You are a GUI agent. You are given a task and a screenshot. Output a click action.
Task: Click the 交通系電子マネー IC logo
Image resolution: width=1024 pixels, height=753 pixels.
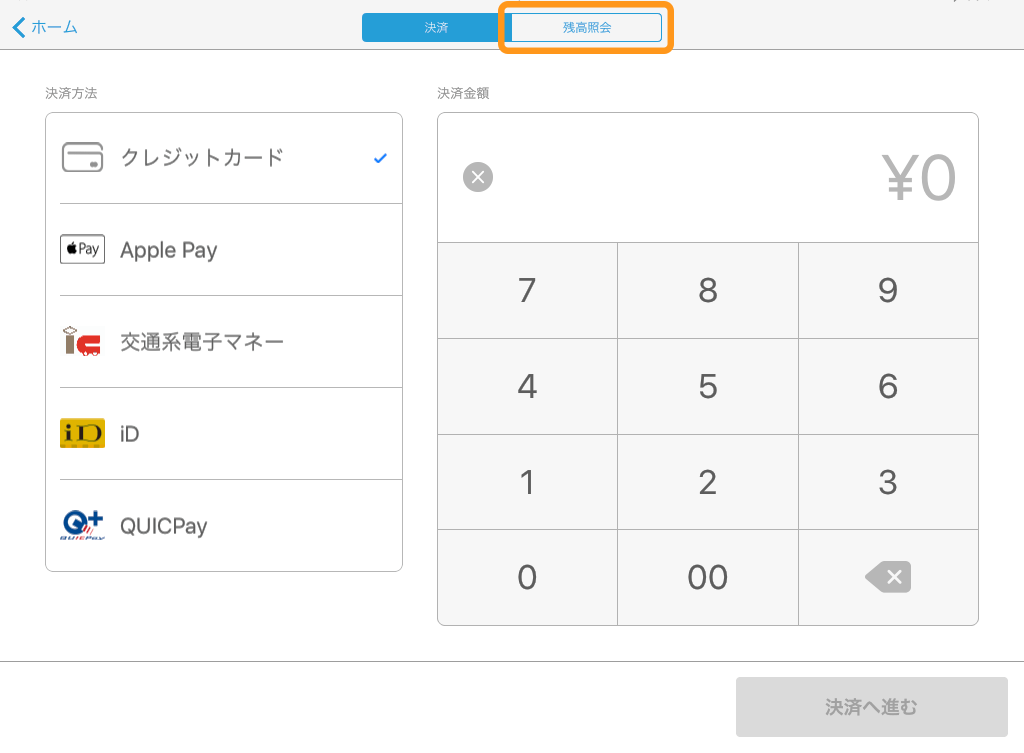[x=82, y=342]
